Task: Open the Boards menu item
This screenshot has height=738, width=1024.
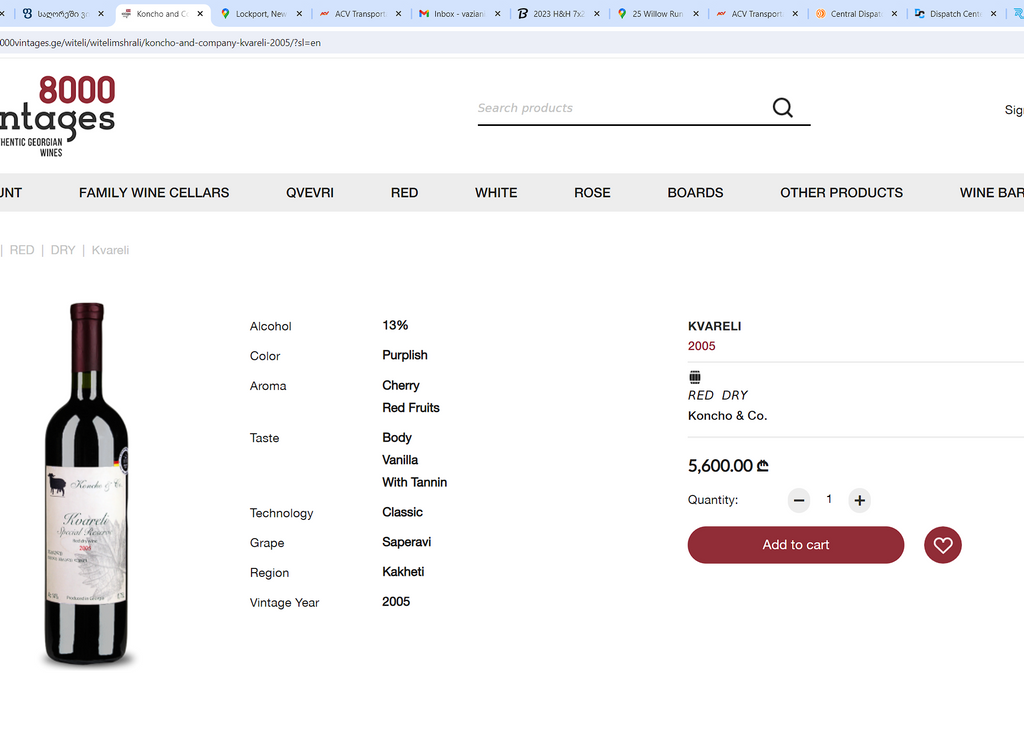Action: point(696,193)
